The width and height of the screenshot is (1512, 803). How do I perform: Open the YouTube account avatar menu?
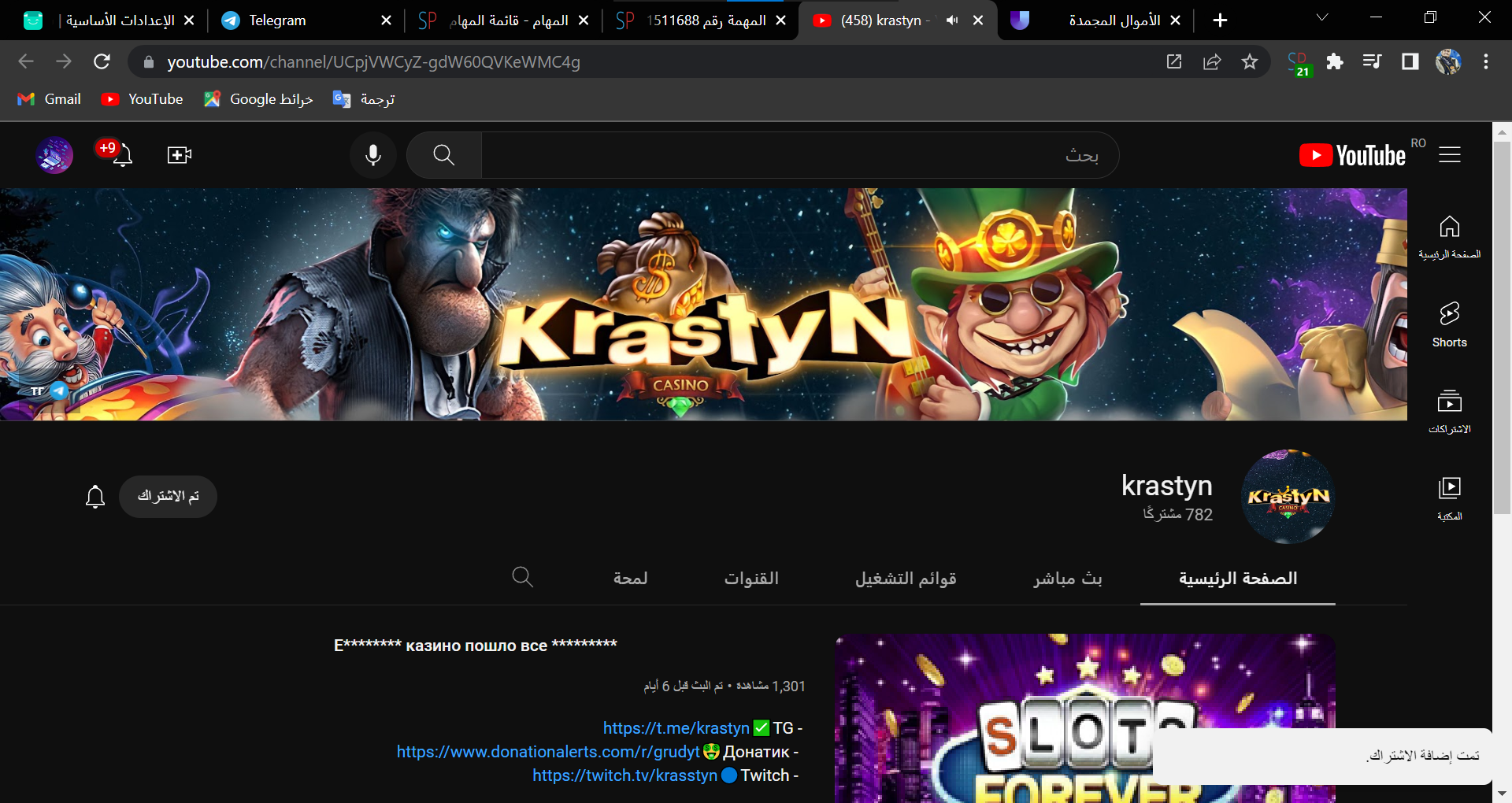tap(54, 155)
